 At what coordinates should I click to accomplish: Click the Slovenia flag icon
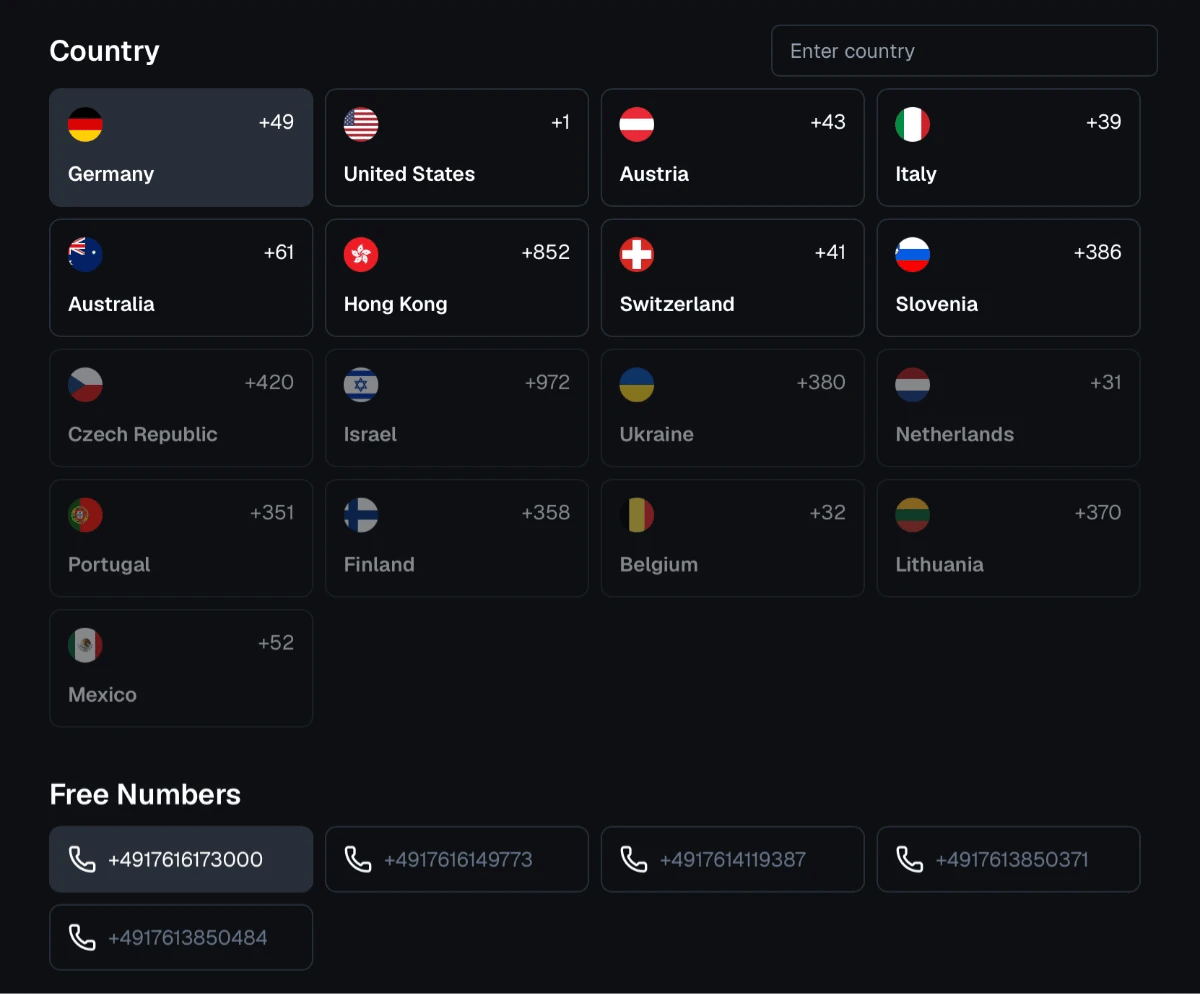(x=913, y=255)
